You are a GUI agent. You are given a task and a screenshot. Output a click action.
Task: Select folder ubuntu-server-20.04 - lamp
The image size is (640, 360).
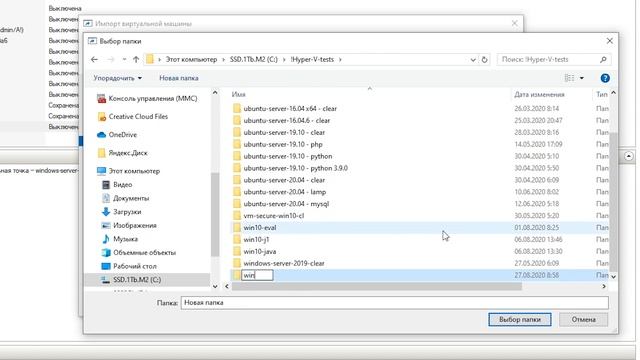[285, 192]
